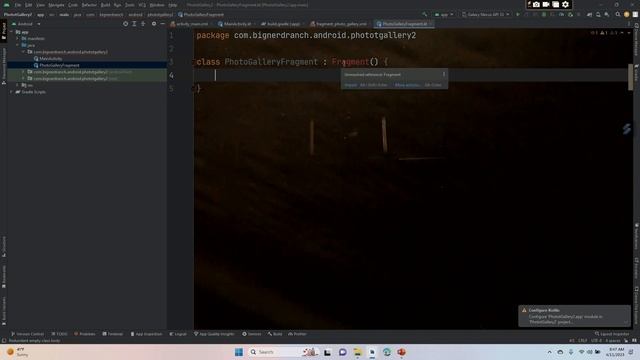Open the TODO tool window
640x360 pixels.
(59, 334)
